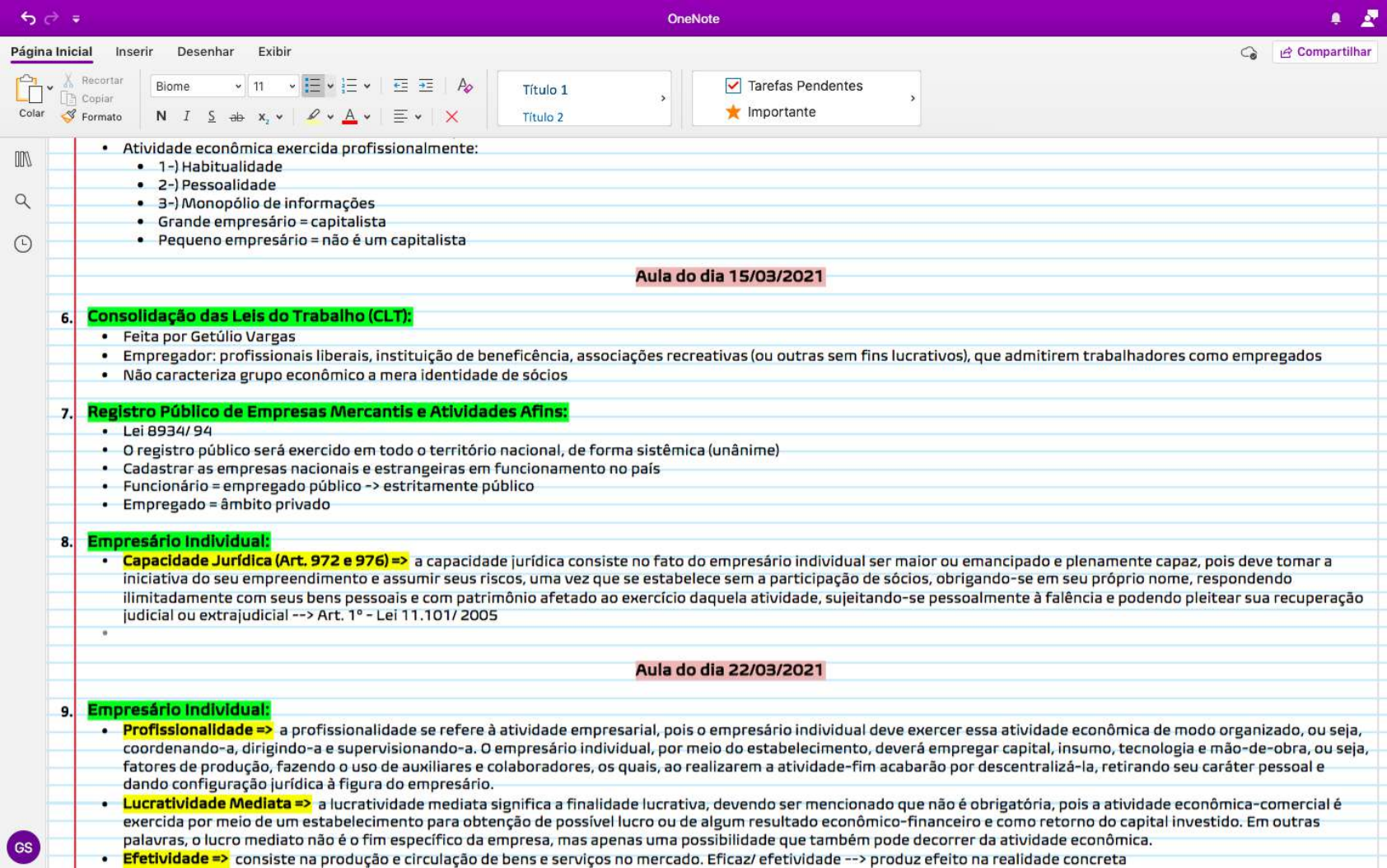Expand the tags gallery chevron
Viewport: 1387px width, 868px height.
pos(913,98)
